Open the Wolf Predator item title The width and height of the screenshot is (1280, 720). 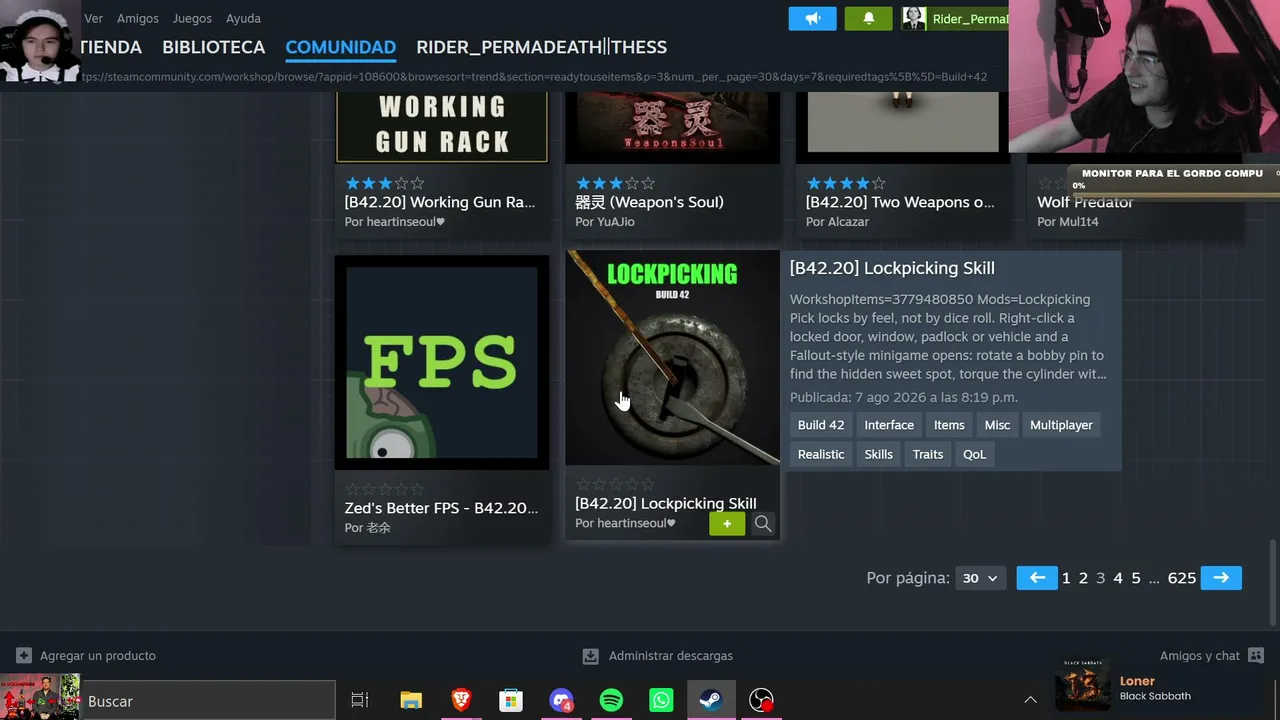tap(1085, 202)
